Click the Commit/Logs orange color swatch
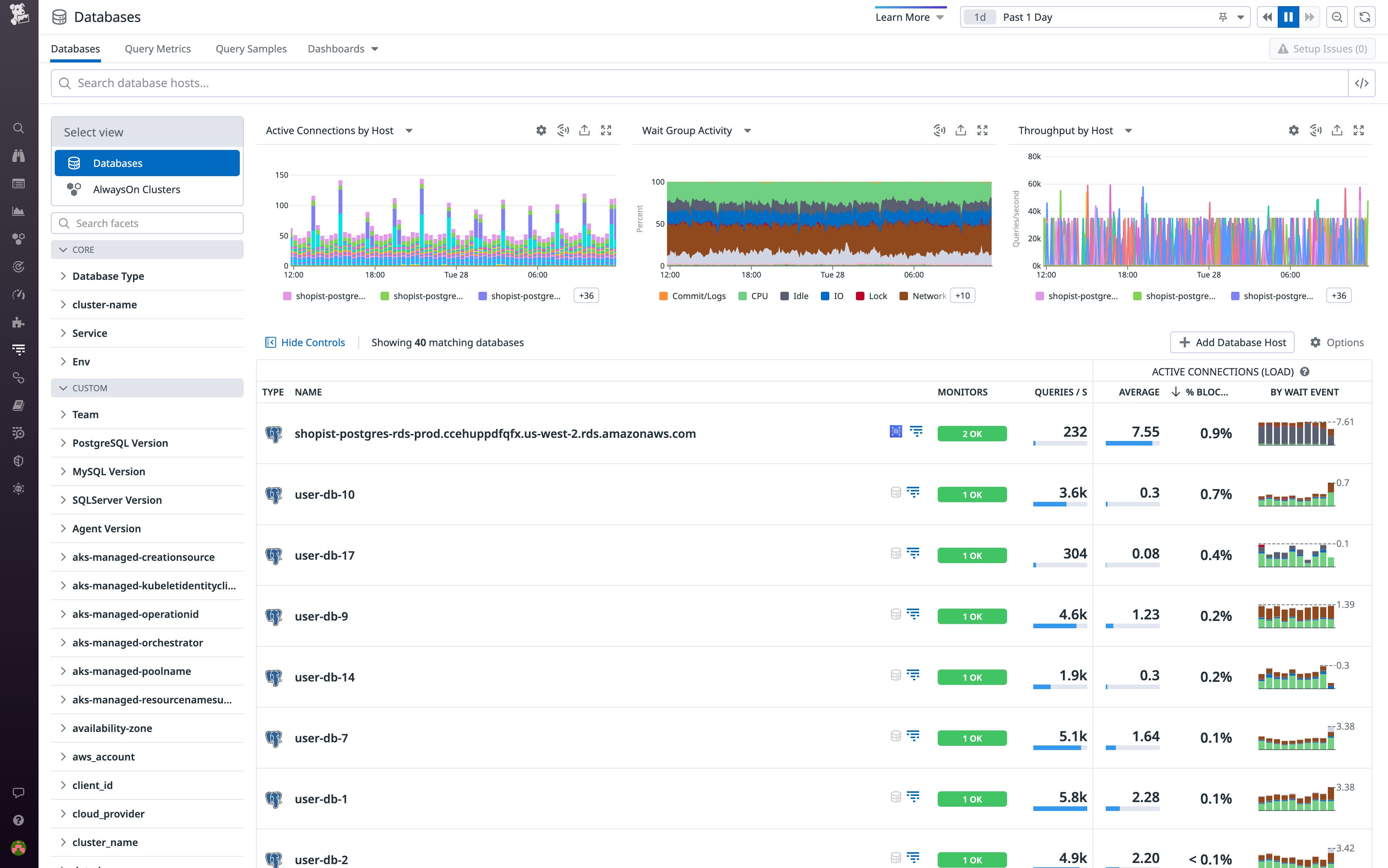Screen dimensions: 1388x868 coord(663,296)
